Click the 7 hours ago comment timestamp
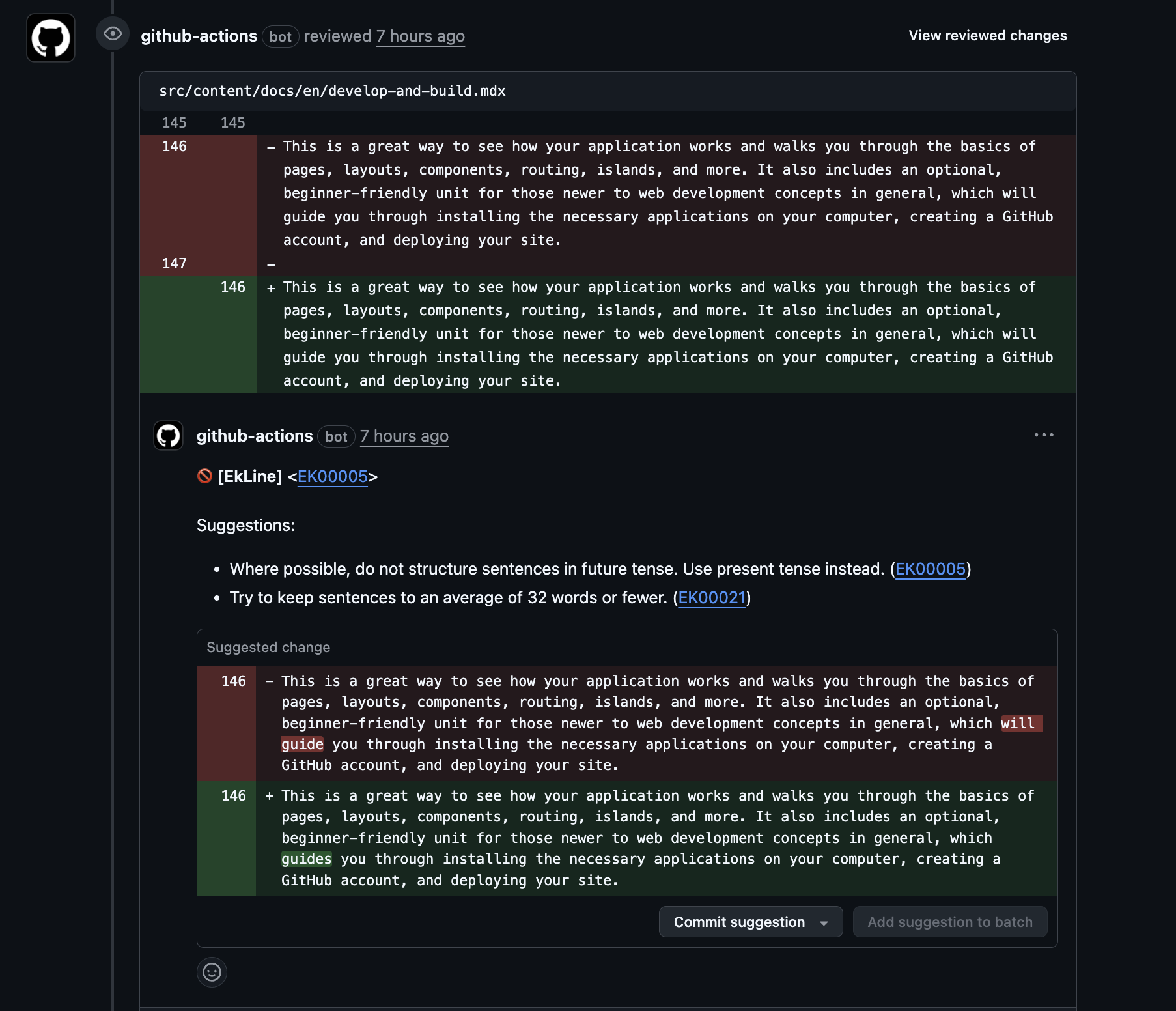This screenshot has height=1011, width=1176. click(x=404, y=436)
